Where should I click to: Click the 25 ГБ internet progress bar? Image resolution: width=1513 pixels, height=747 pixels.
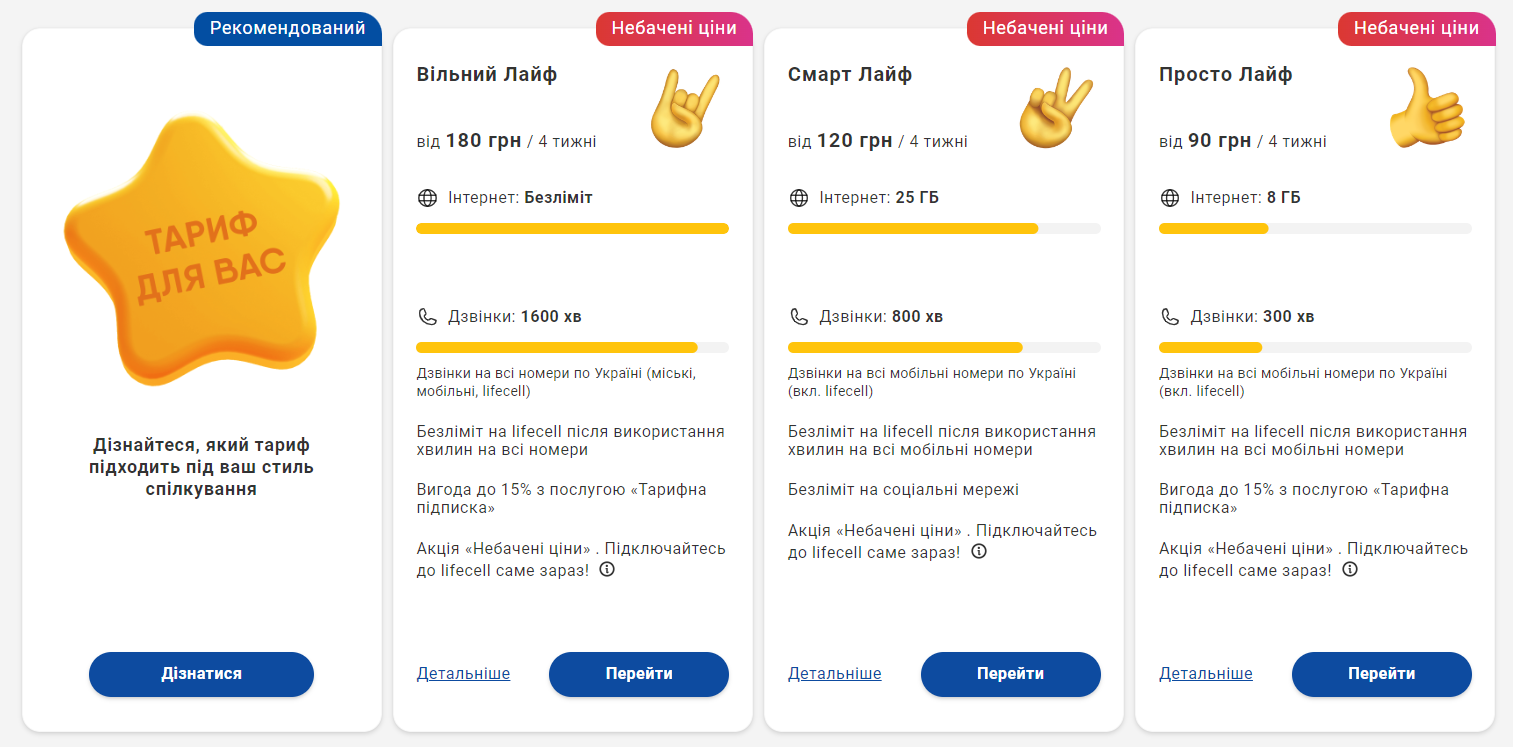pos(944,229)
